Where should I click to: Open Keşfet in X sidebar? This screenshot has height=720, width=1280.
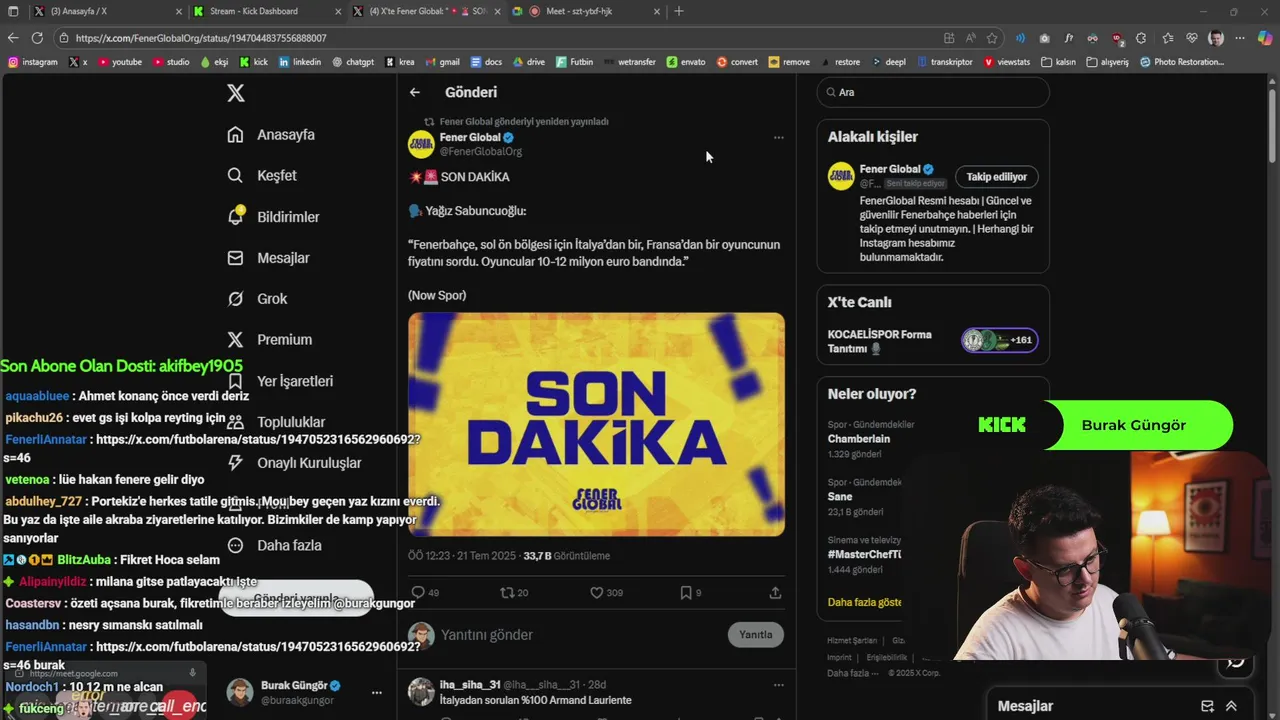pos(262,176)
